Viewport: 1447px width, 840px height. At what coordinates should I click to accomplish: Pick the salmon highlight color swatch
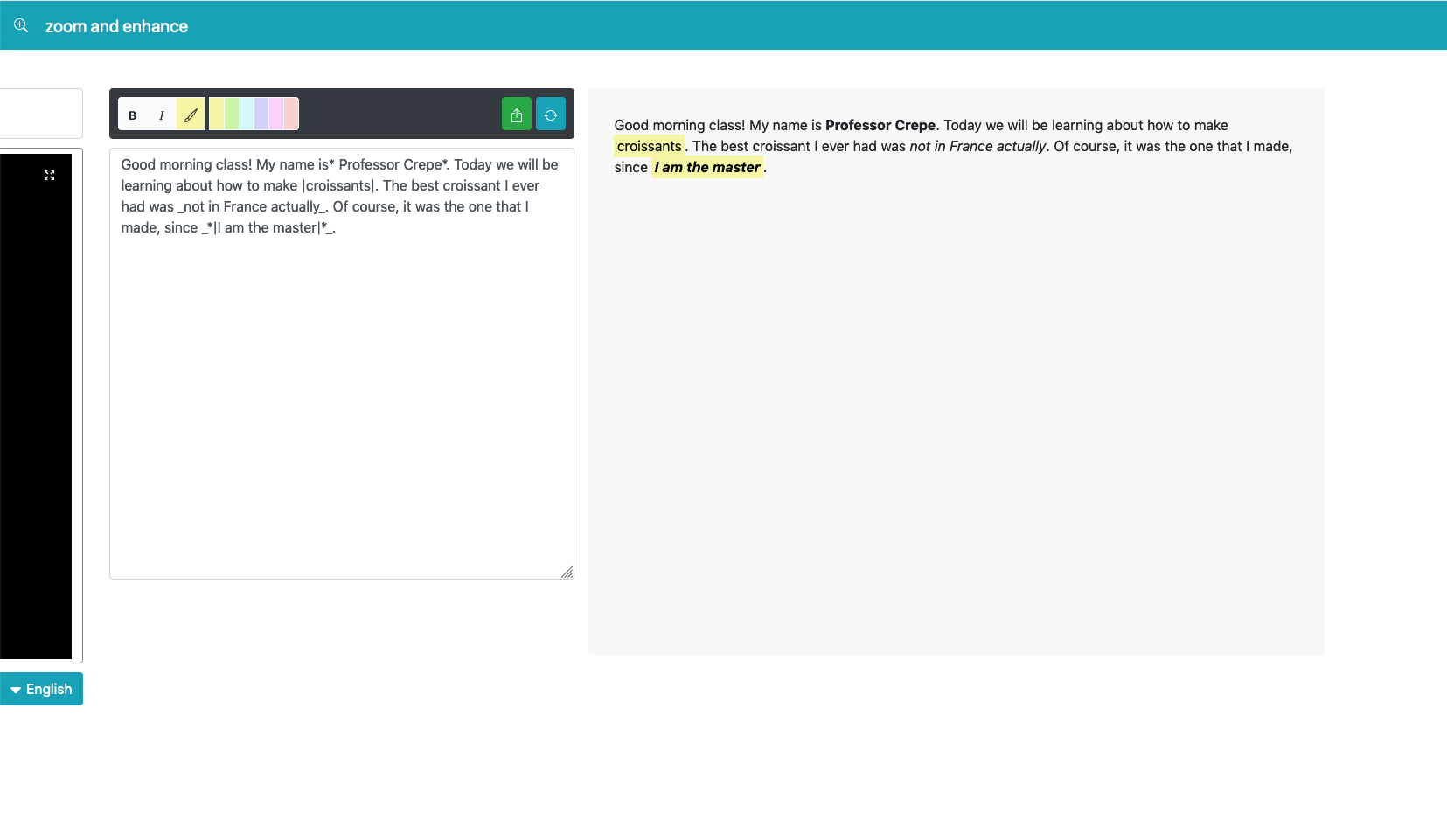[x=291, y=114]
